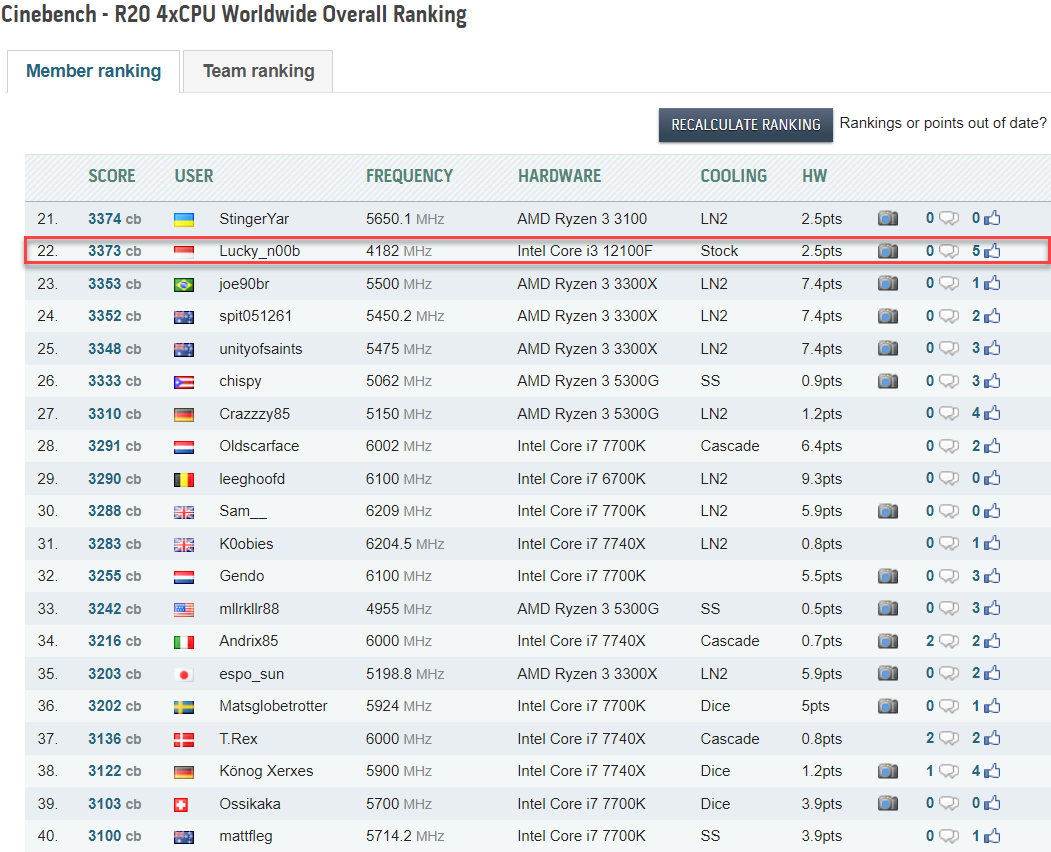Viewport: 1051px width, 852px height.
Task: View camera picture icon for chispy's entry
Action: (887, 381)
